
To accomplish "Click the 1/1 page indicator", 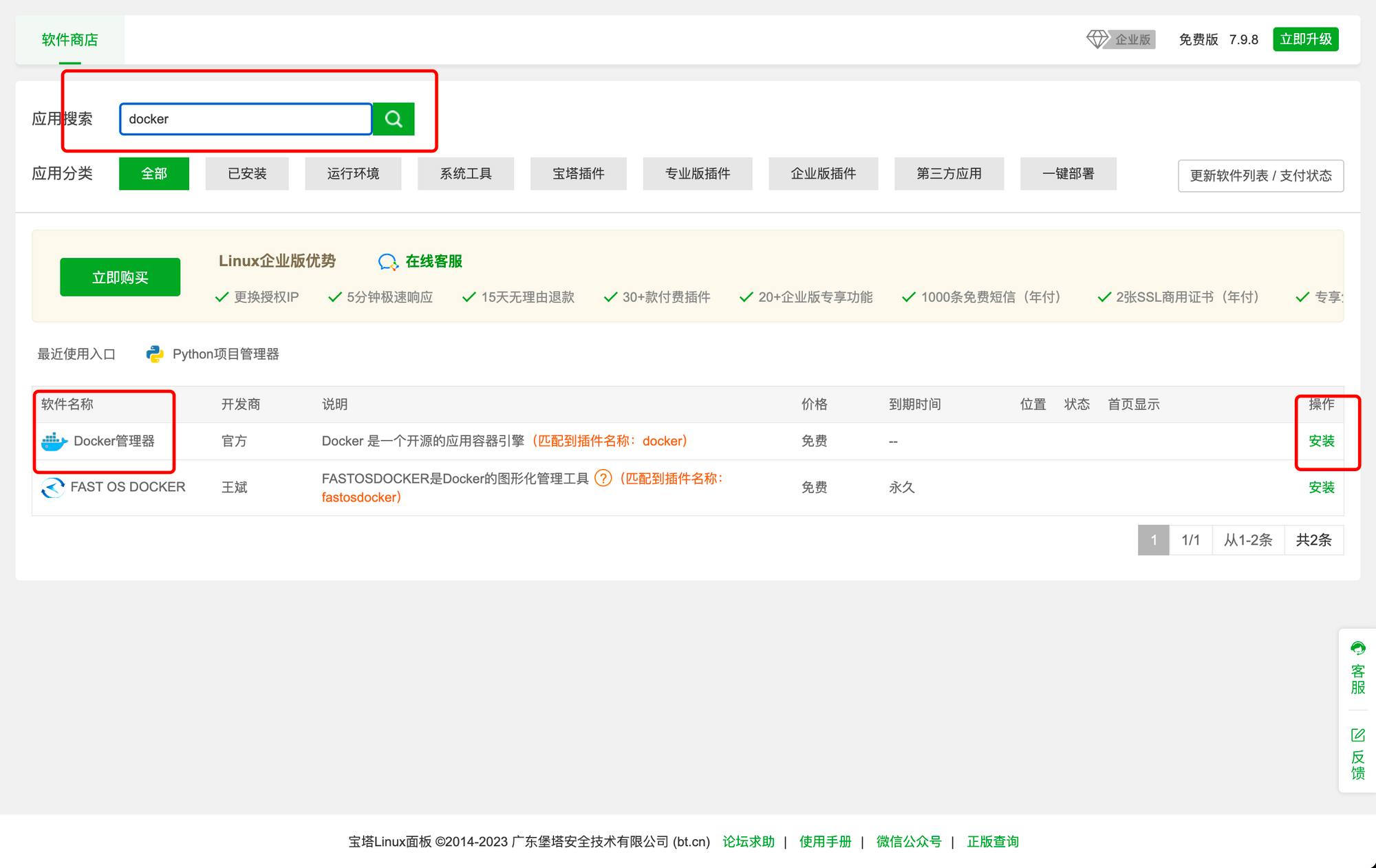I will (1191, 540).
